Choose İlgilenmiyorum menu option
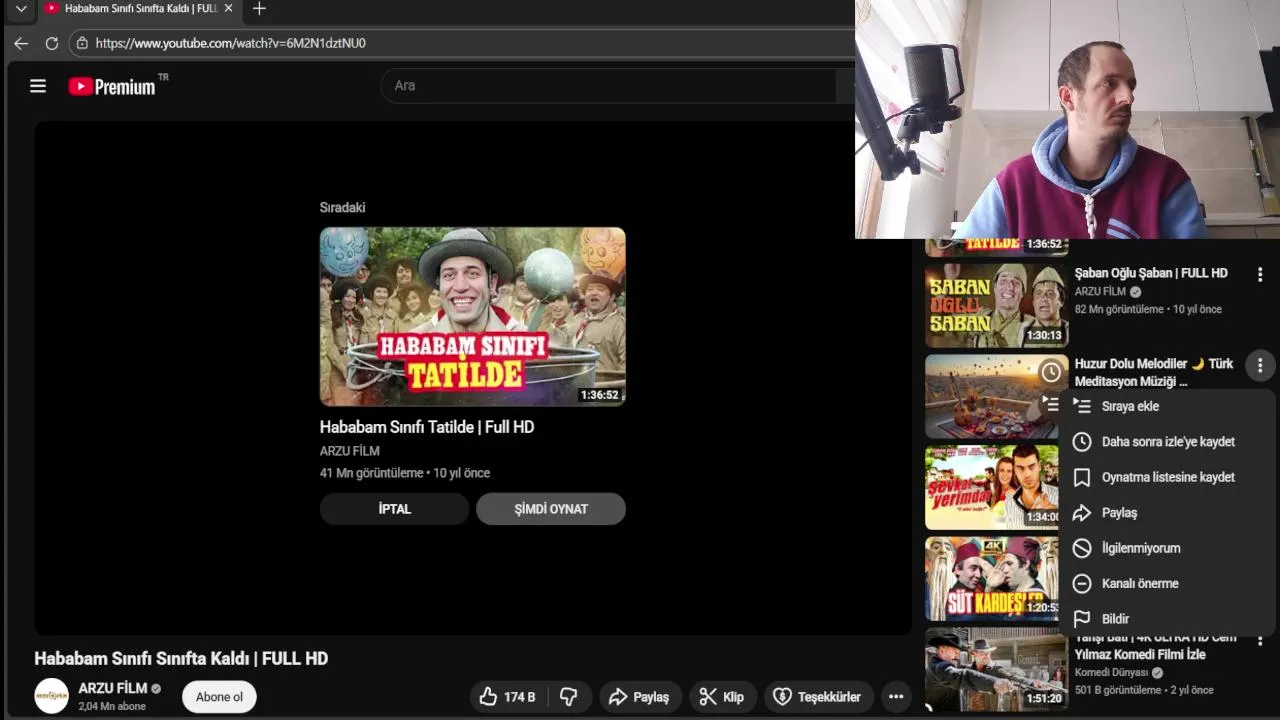 click(x=1167, y=548)
